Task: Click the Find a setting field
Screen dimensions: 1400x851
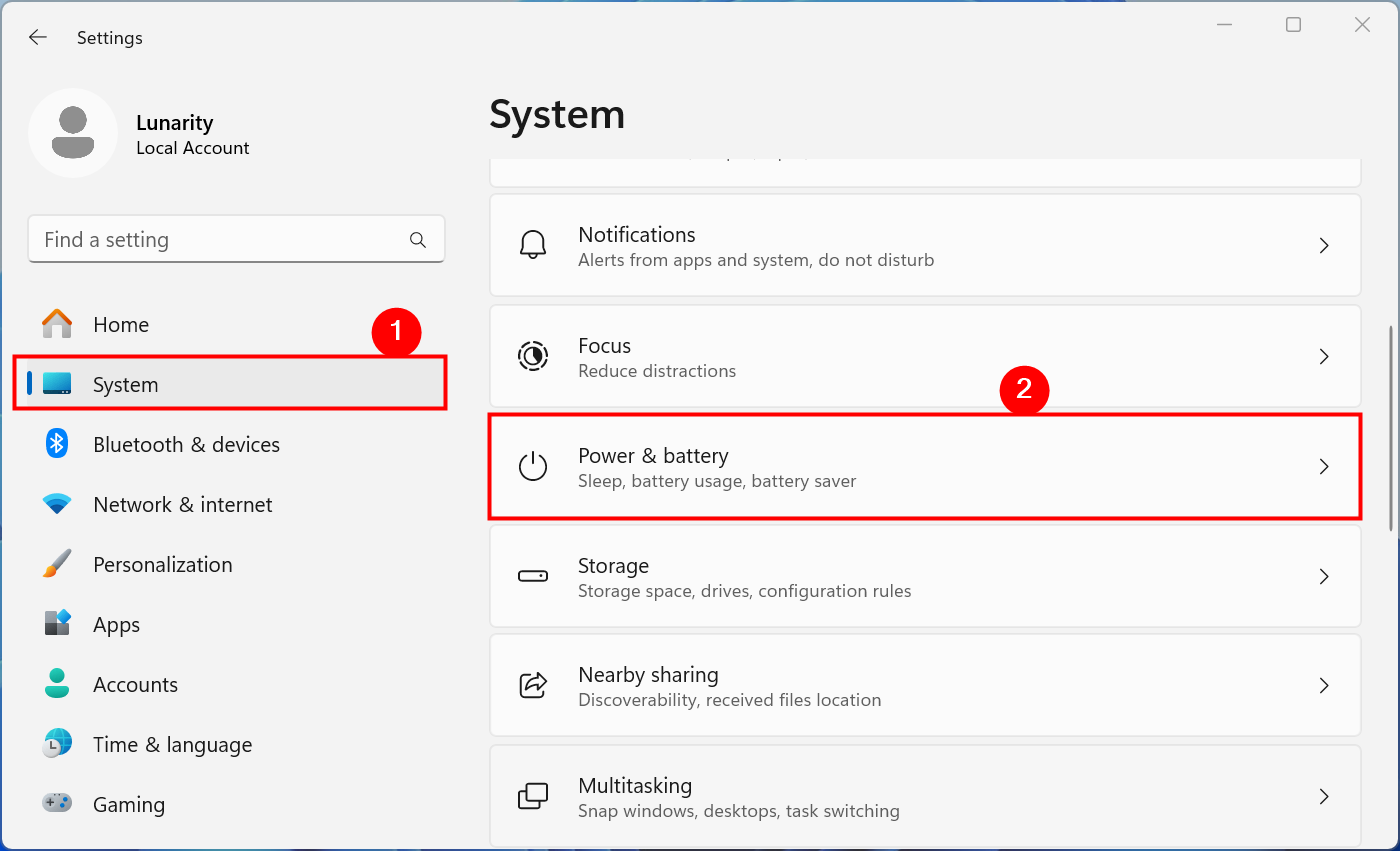Action: (x=220, y=240)
